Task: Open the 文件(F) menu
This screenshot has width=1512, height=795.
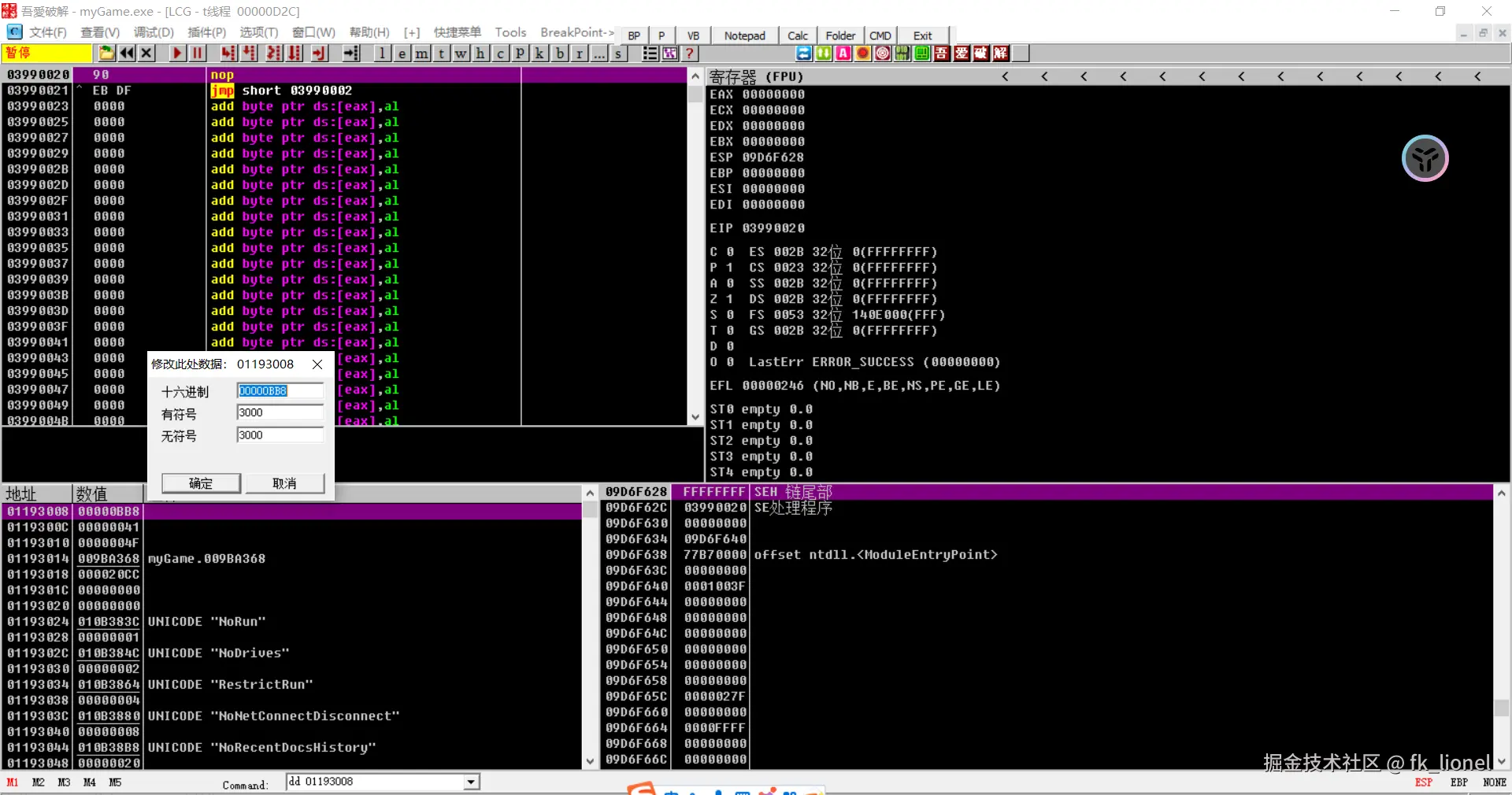Action: pos(48,32)
